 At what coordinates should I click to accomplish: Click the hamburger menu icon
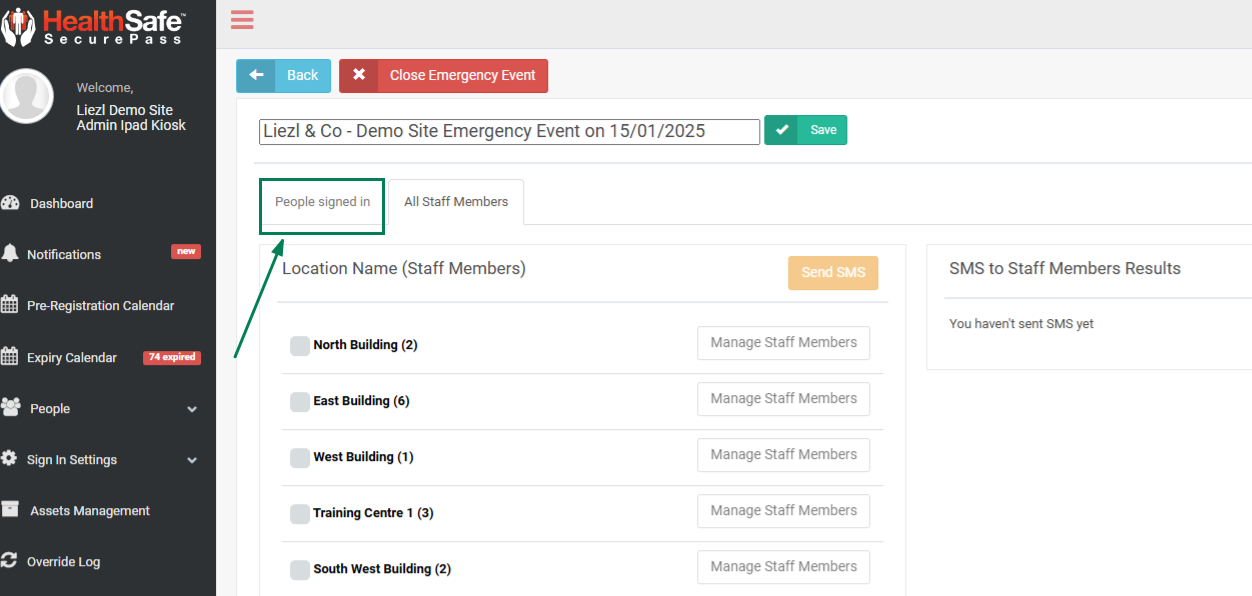point(242,20)
